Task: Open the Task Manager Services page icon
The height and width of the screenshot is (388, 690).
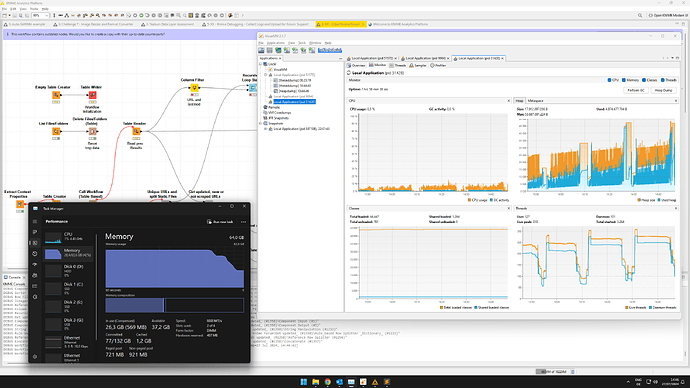Action: [x=35, y=297]
